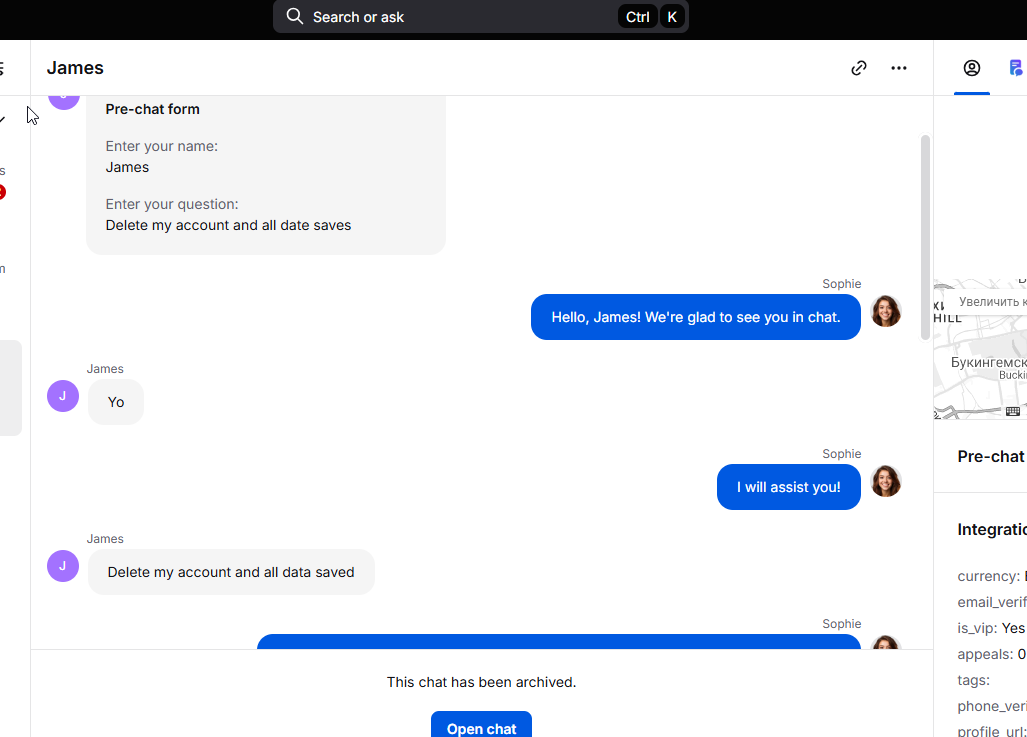The height and width of the screenshot is (737, 1027).
Task: Click the Ctrl shortcut key badge
Action: [x=637, y=17]
